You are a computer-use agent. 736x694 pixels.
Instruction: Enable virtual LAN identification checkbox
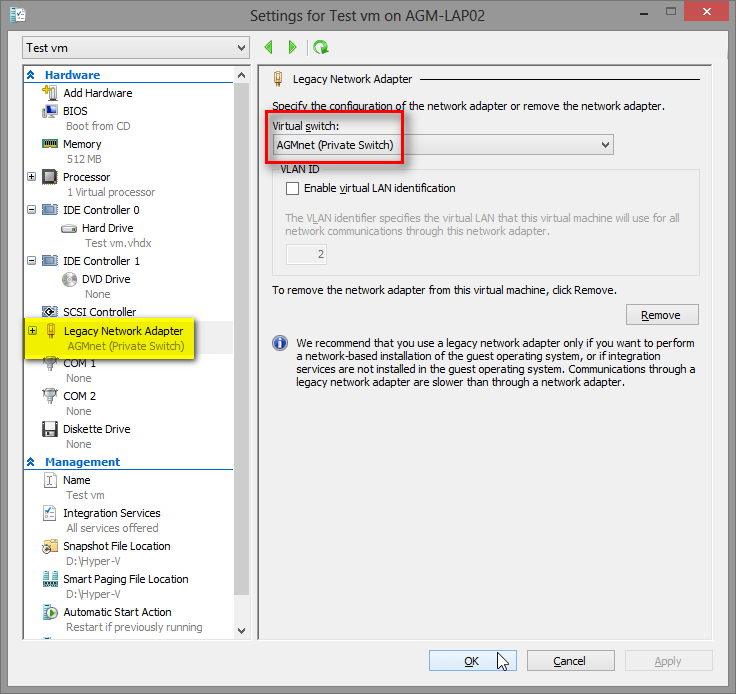click(292, 188)
